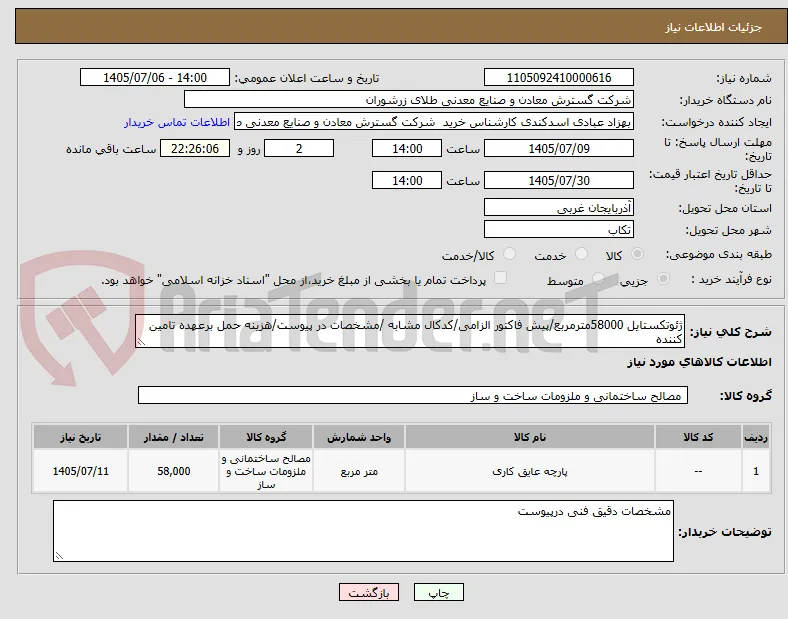
Task: Click the price validity date 1405/07/30
Action: tap(559, 180)
